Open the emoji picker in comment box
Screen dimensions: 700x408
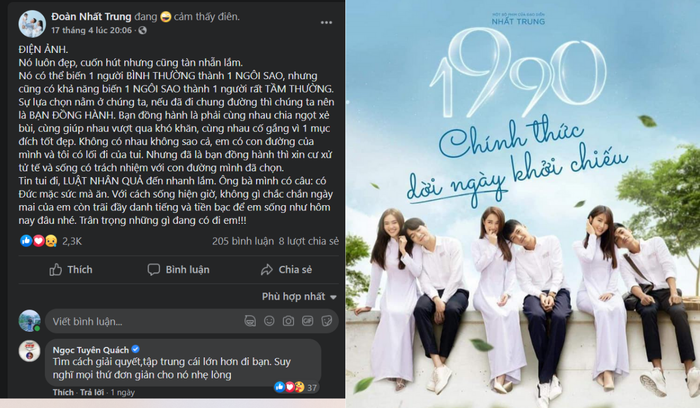coord(269,321)
